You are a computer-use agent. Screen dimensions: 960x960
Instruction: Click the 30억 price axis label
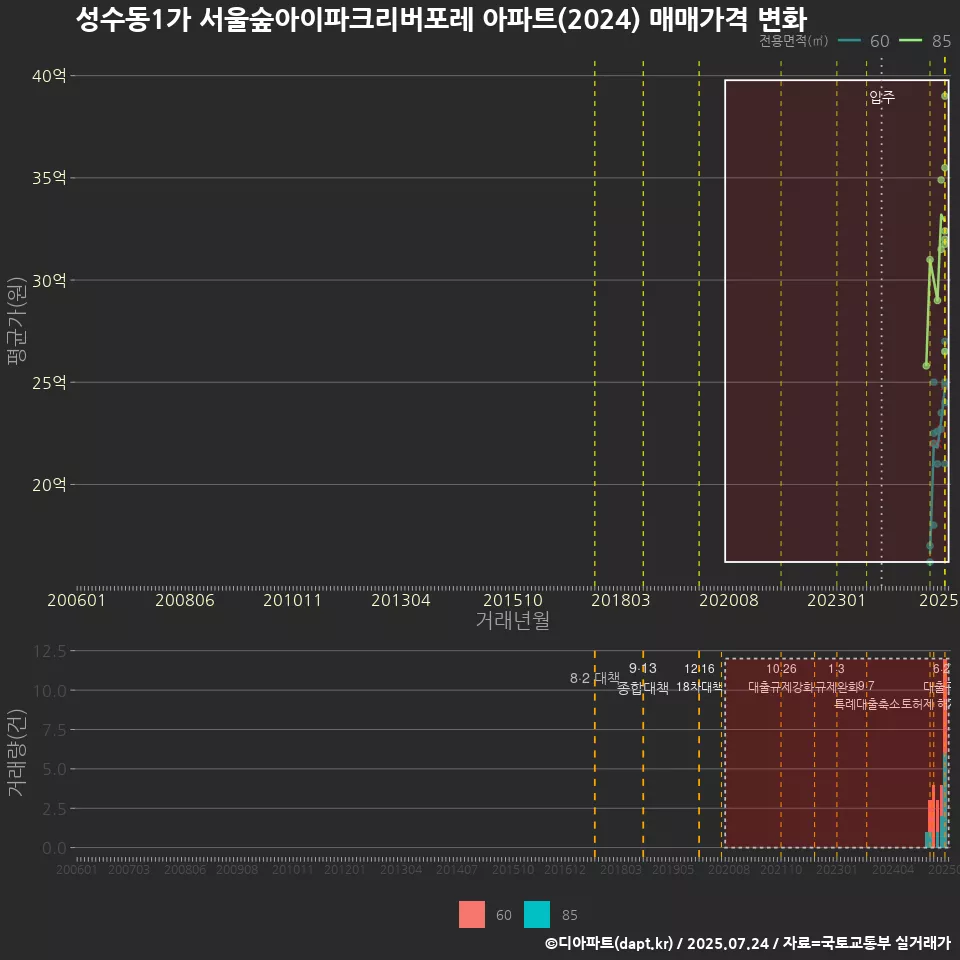coord(49,280)
